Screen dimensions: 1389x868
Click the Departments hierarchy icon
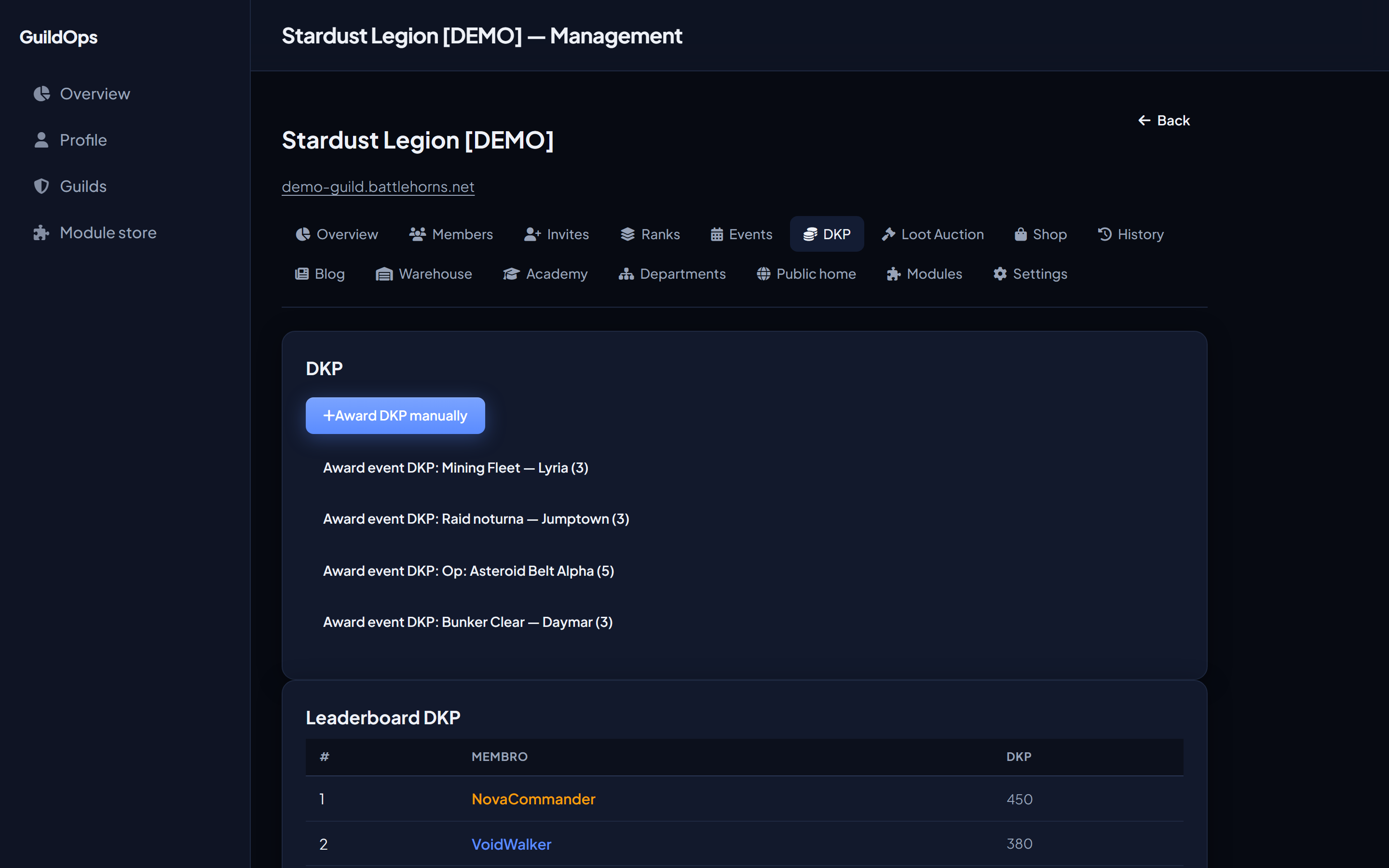pyautogui.click(x=626, y=274)
